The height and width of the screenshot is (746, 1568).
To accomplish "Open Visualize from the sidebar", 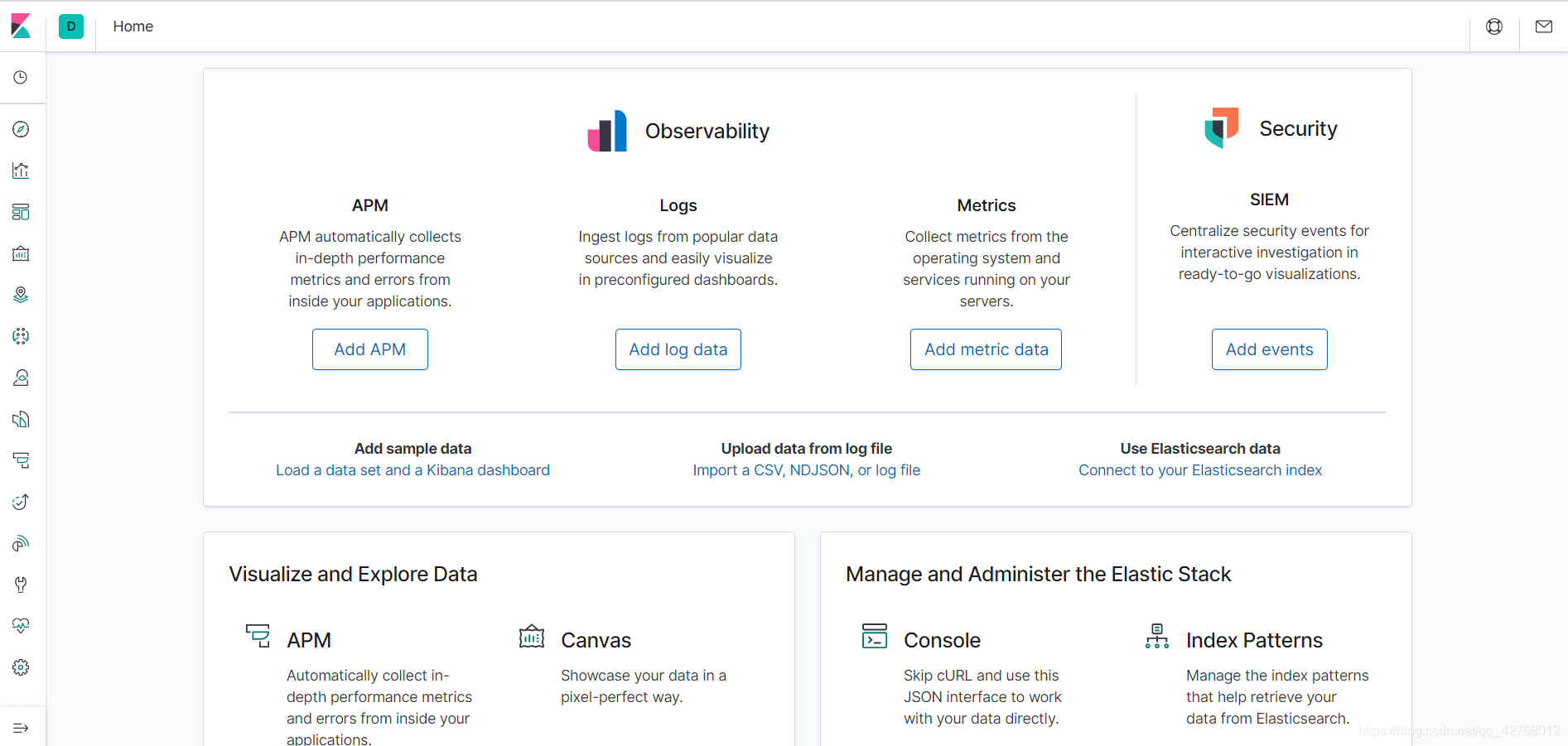I will tap(21, 171).
